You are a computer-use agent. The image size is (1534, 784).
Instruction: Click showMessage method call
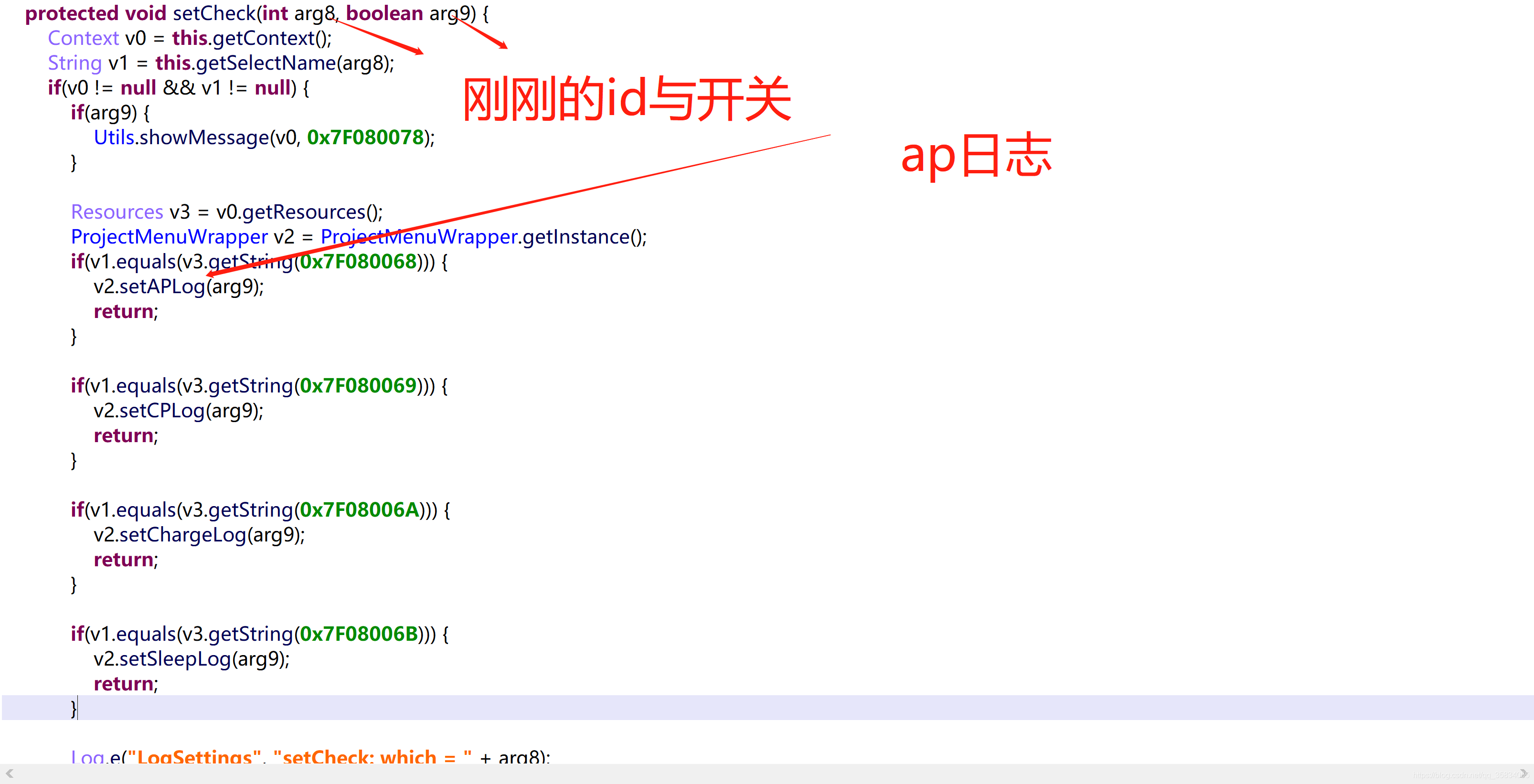pyautogui.click(x=204, y=138)
